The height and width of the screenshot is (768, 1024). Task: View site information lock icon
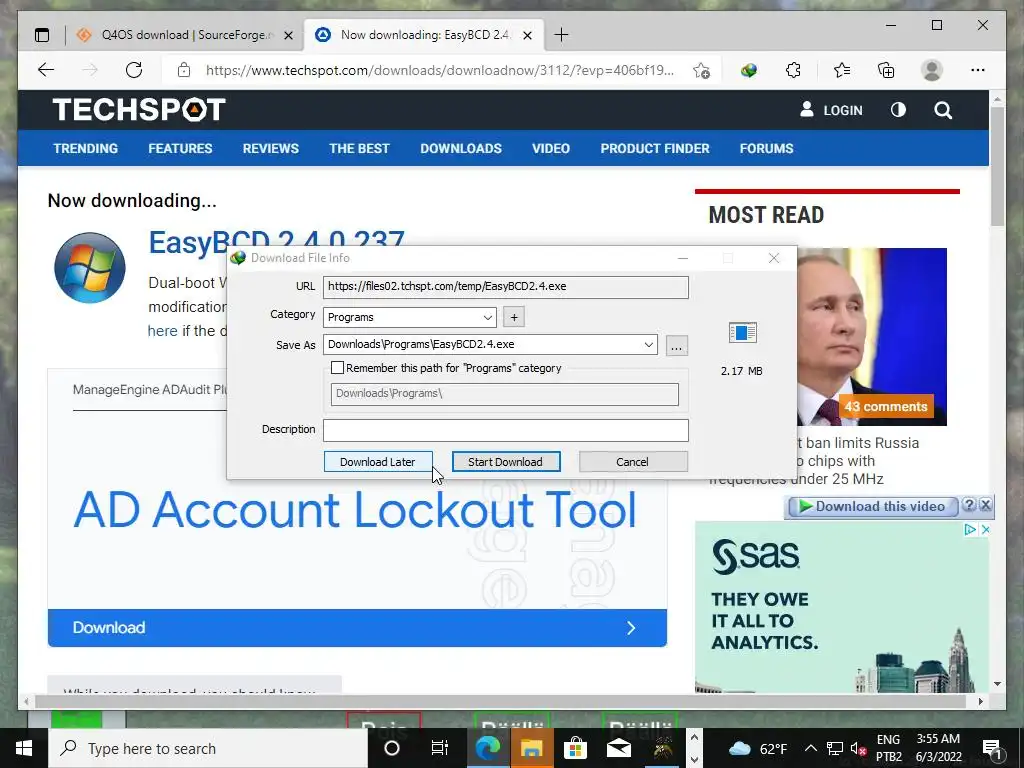184,70
